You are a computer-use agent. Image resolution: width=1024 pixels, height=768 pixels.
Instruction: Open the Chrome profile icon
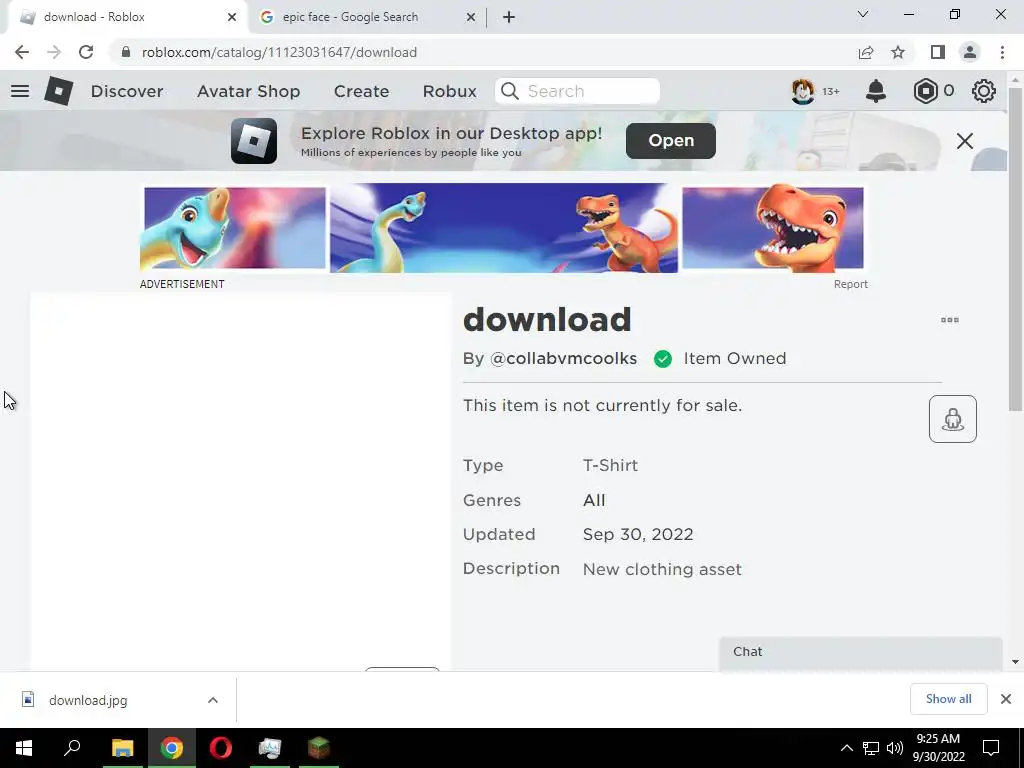tap(970, 52)
